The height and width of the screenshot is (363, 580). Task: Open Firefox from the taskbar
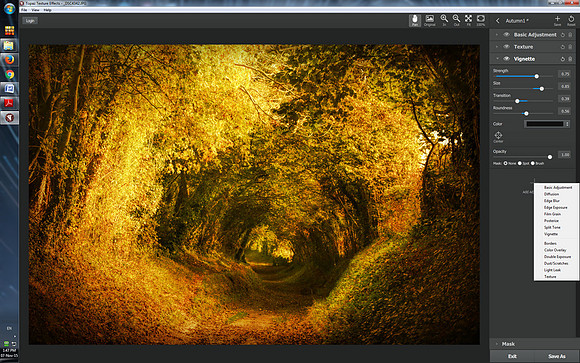tap(10, 60)
